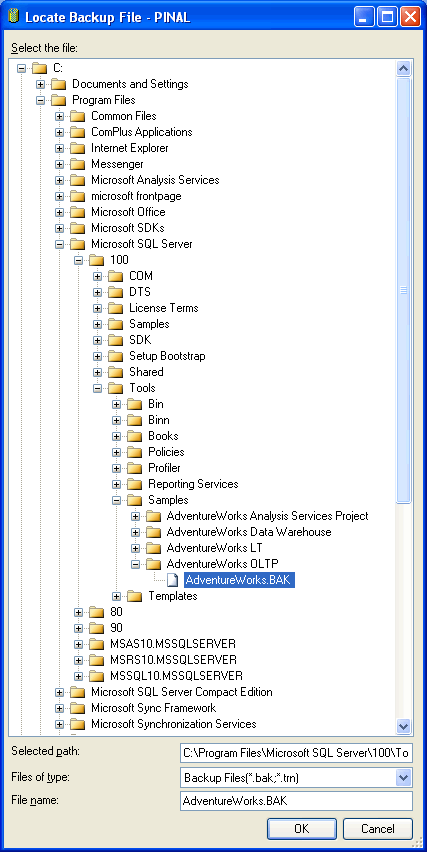Click the Selected path text field

point(296,754)
